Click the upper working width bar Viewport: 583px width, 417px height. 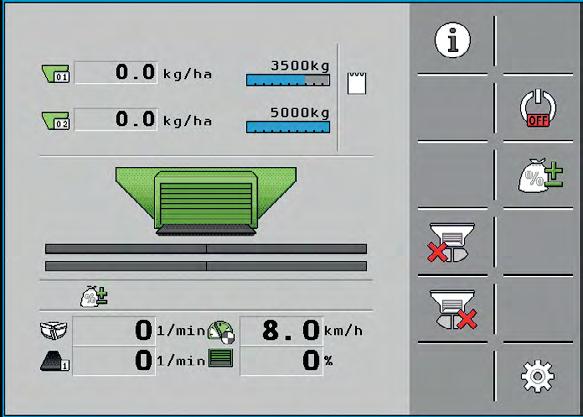(x=206, y=249)
